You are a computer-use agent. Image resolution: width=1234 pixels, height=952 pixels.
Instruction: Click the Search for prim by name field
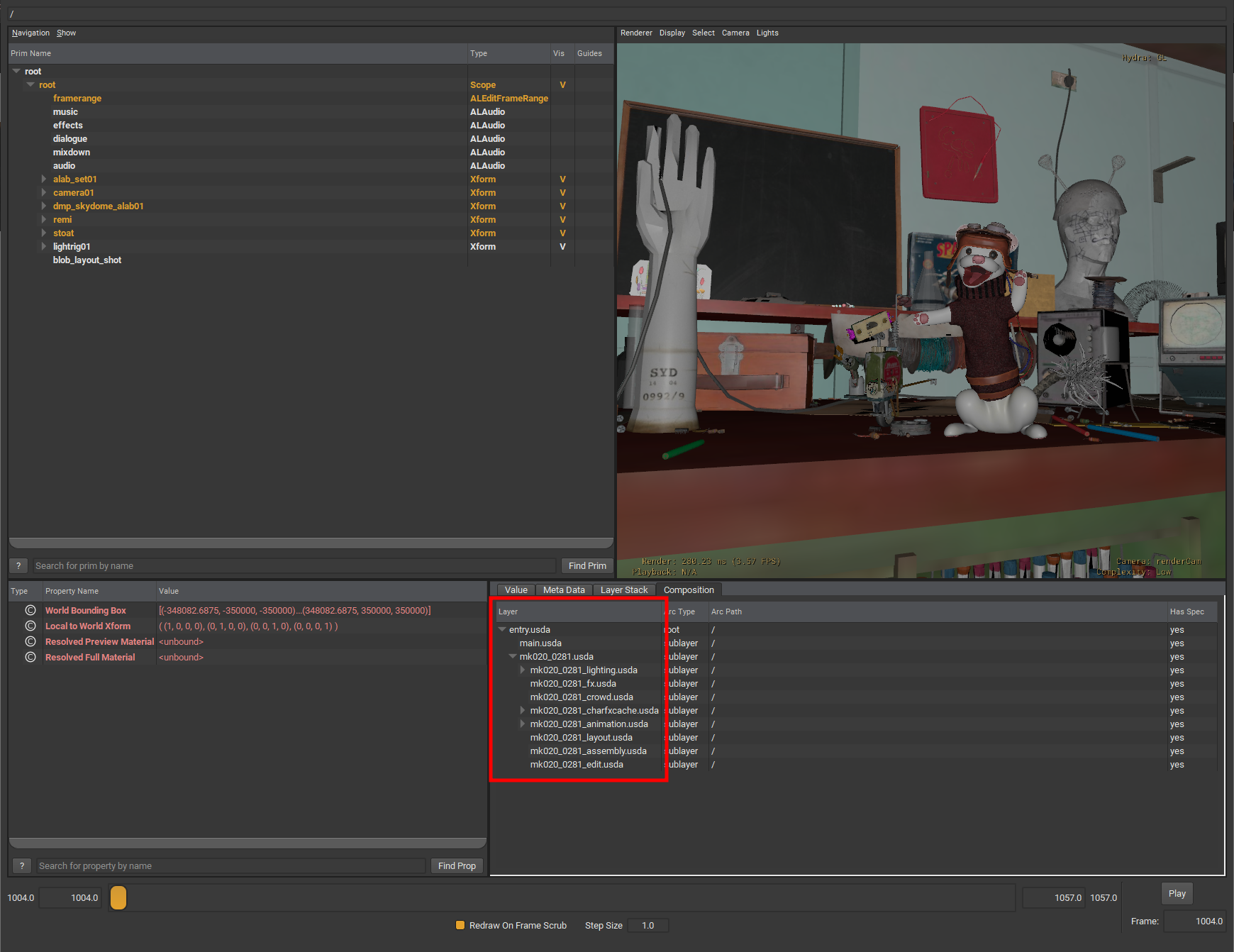294,565
